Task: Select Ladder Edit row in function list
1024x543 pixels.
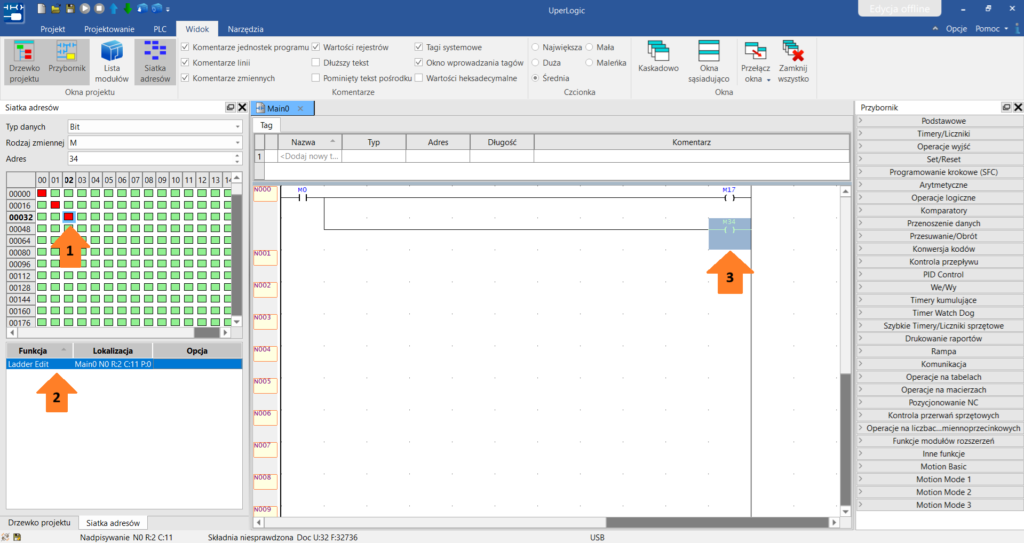Action: [x=124, y=364]
